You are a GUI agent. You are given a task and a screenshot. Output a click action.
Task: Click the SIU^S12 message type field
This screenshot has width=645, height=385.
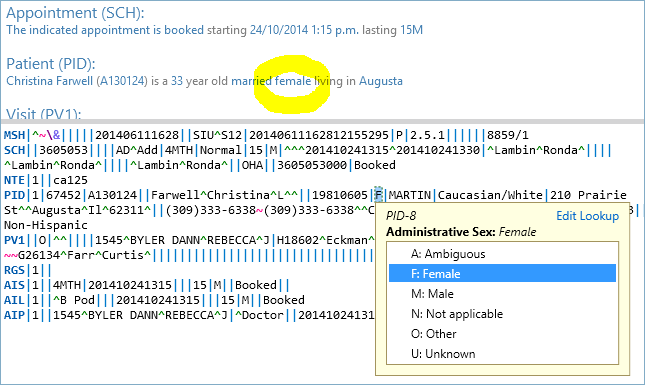pyautogui.click(x=218, y=135)
